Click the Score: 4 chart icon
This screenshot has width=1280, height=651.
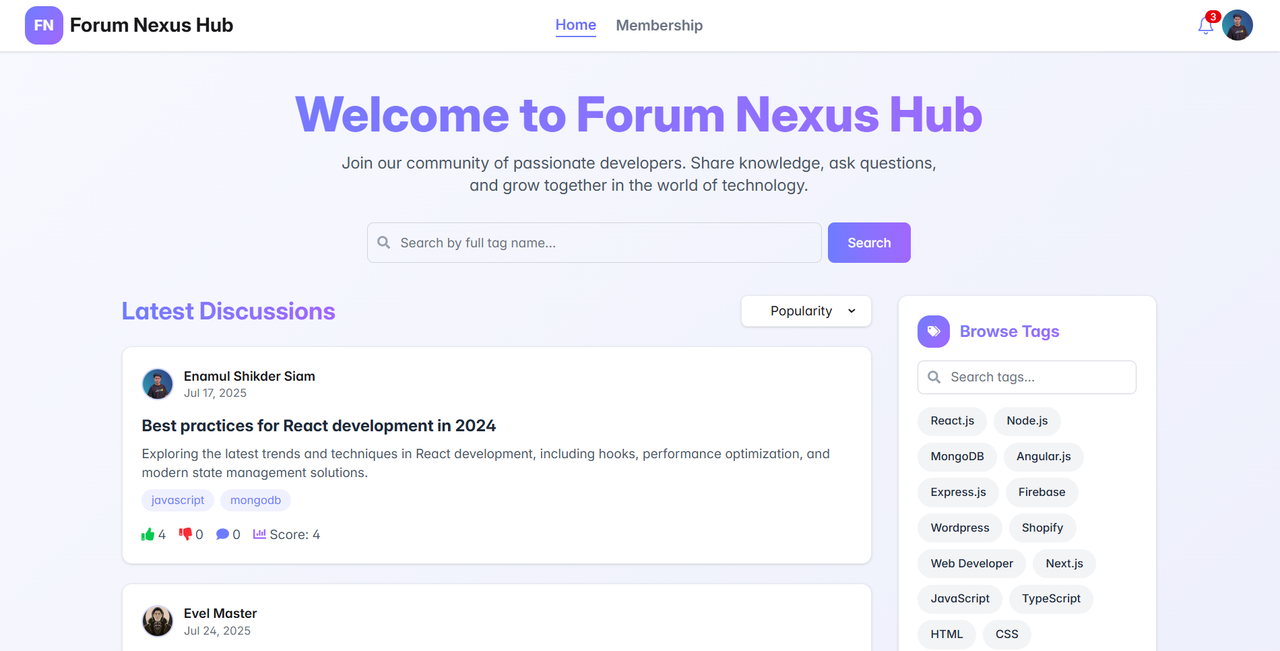tap(260, 534)
